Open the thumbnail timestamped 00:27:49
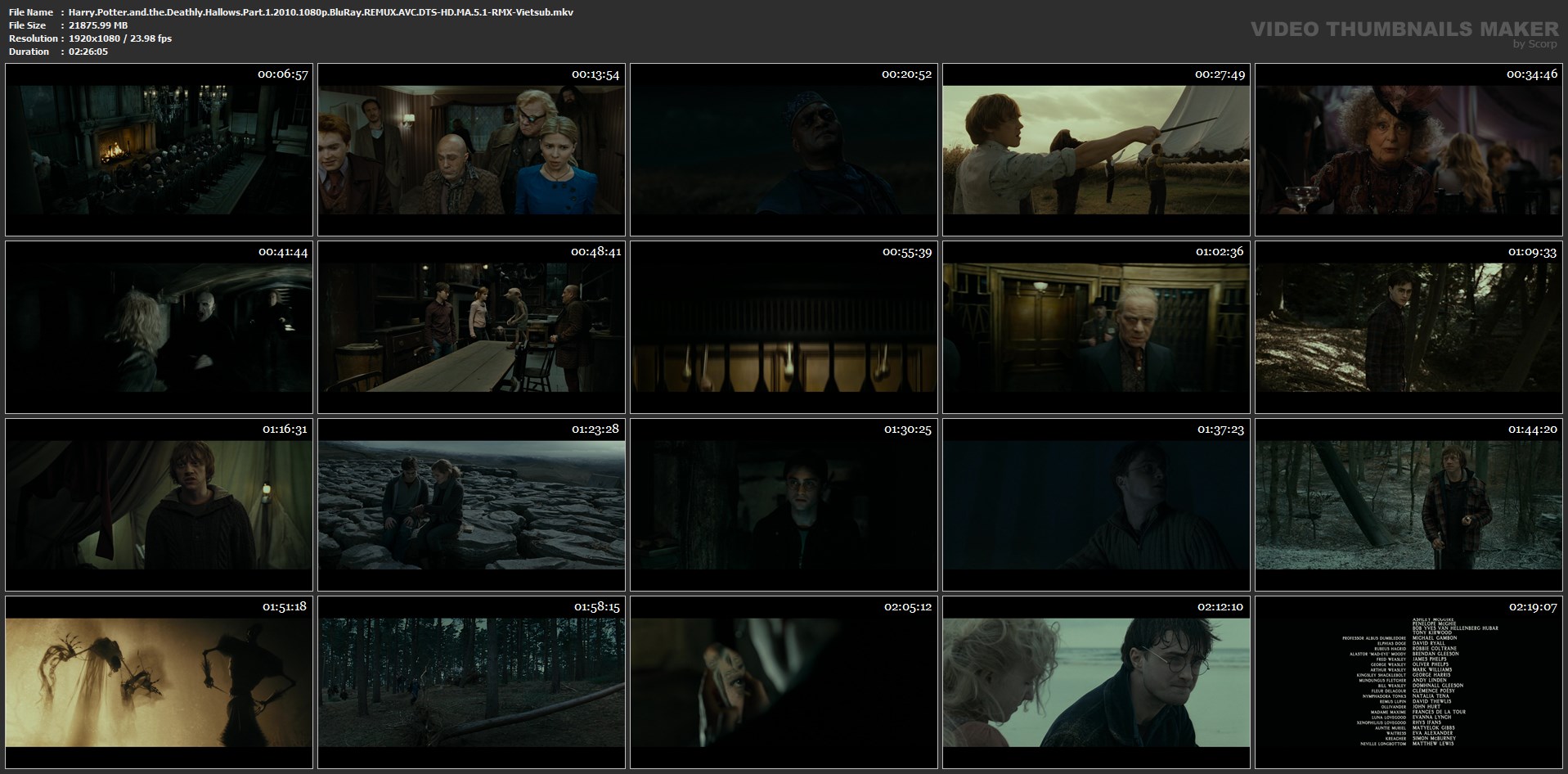 coord(1096,150)
